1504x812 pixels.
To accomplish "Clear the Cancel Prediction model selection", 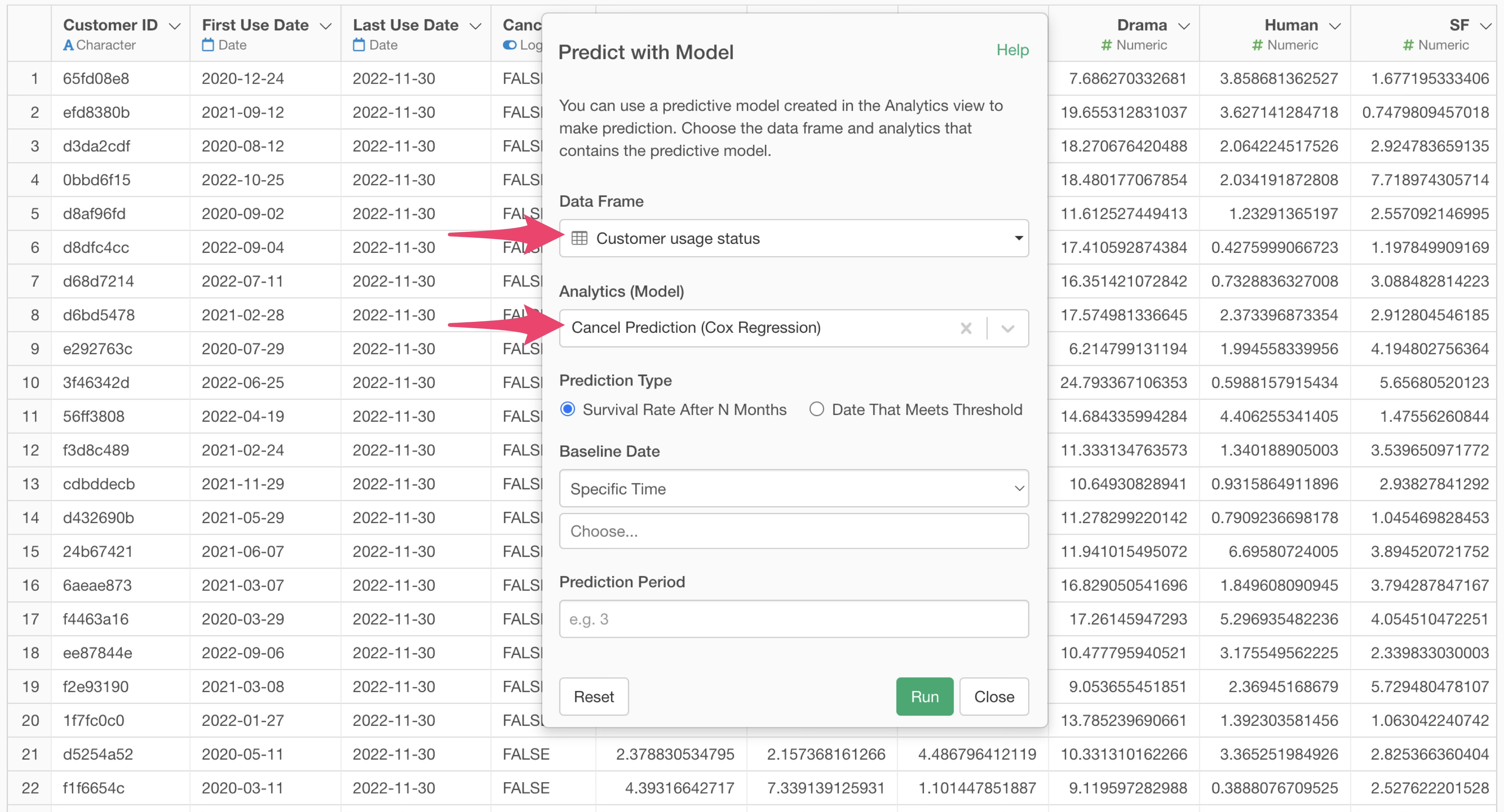I will coord(966,328).
